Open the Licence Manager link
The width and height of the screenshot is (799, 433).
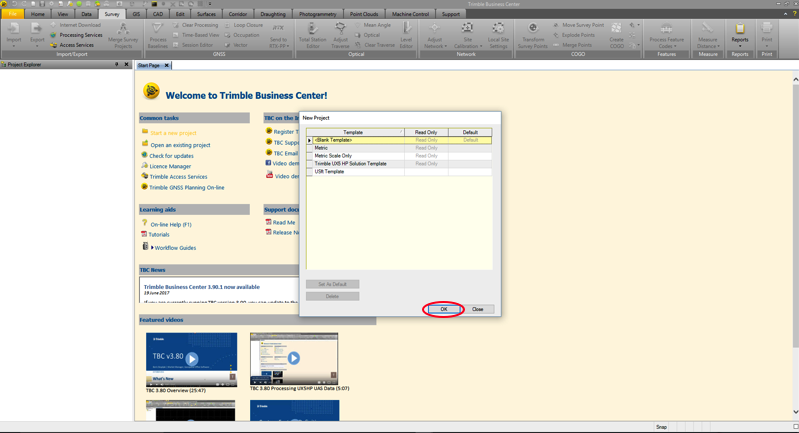[170, 167]
